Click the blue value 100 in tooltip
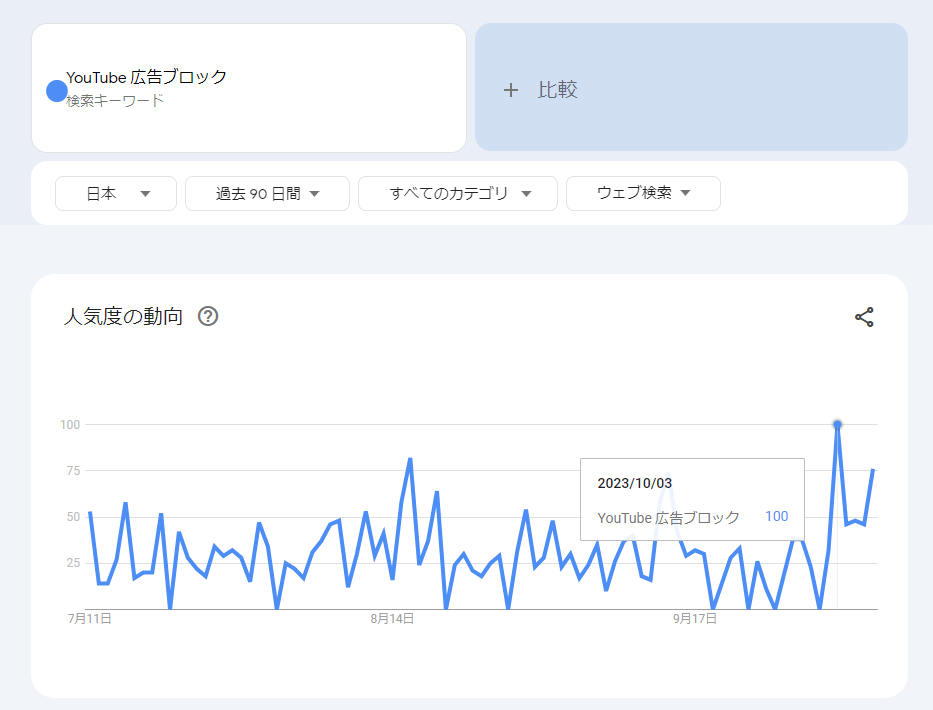Screen dimensions: 933x710 (x=777, y=517)
